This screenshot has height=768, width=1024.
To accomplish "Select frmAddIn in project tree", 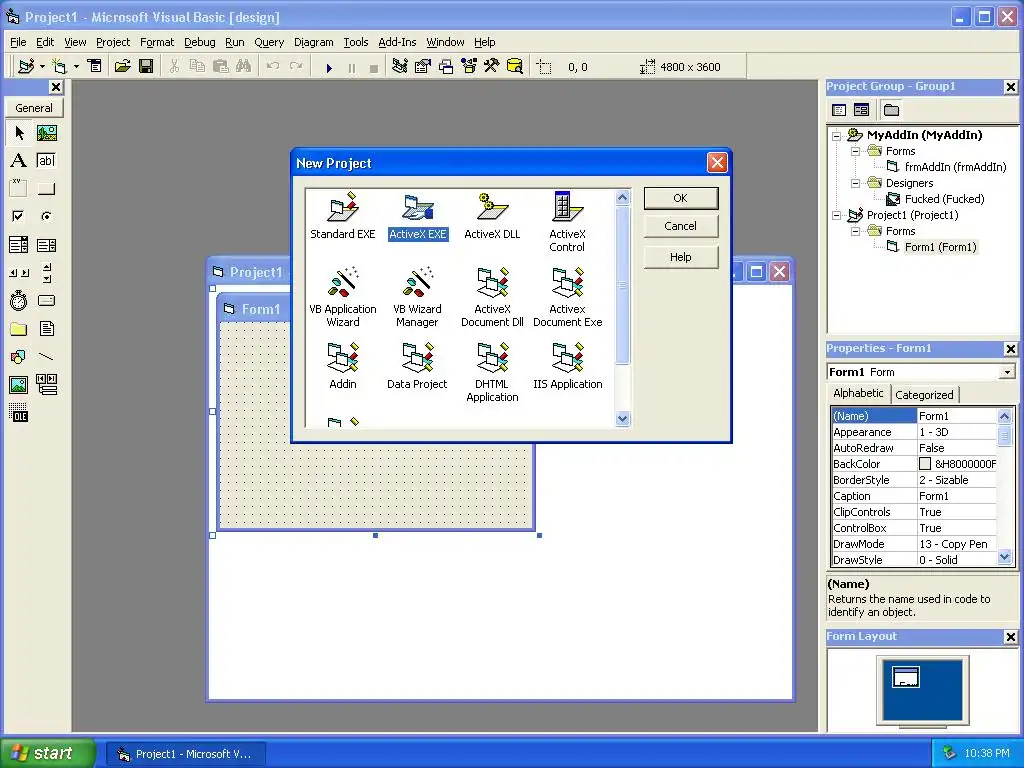I will click(x=948, y=167).
